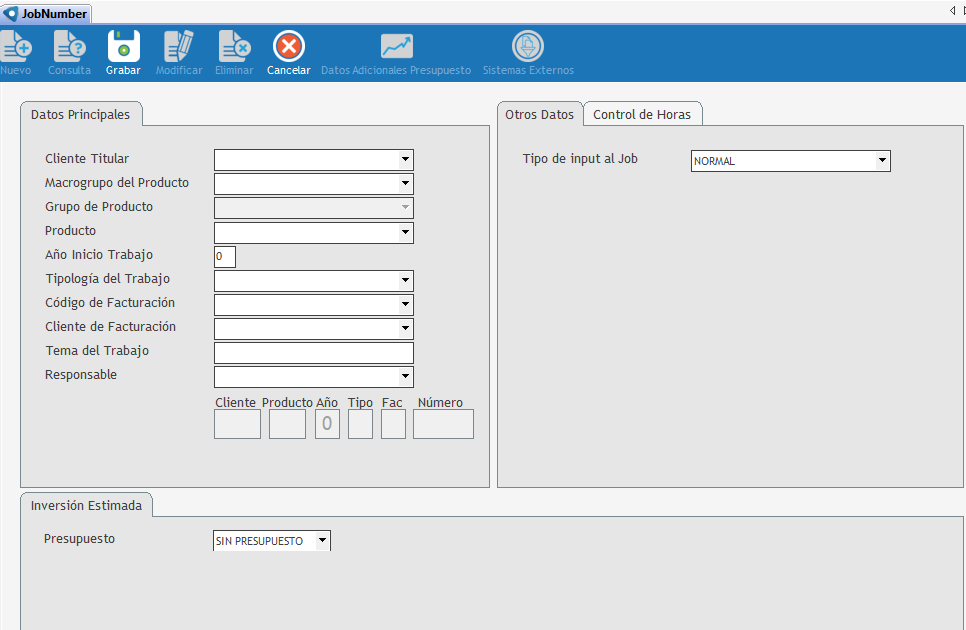This screenshot has height=630, width=966.
Task: Expand the Cliente Titular dropdown
Action: [x=405, y=160]
